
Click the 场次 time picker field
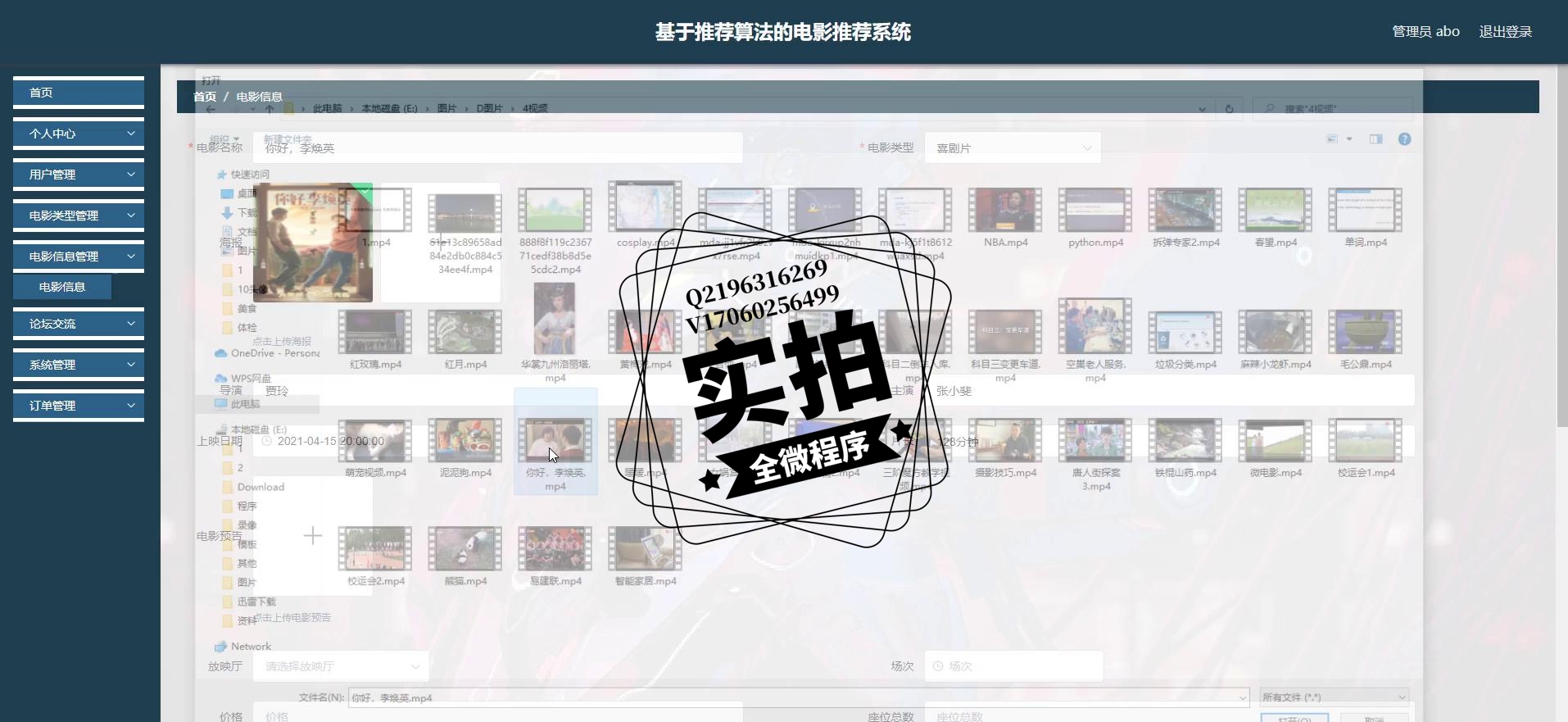(x=1014, y=666)
